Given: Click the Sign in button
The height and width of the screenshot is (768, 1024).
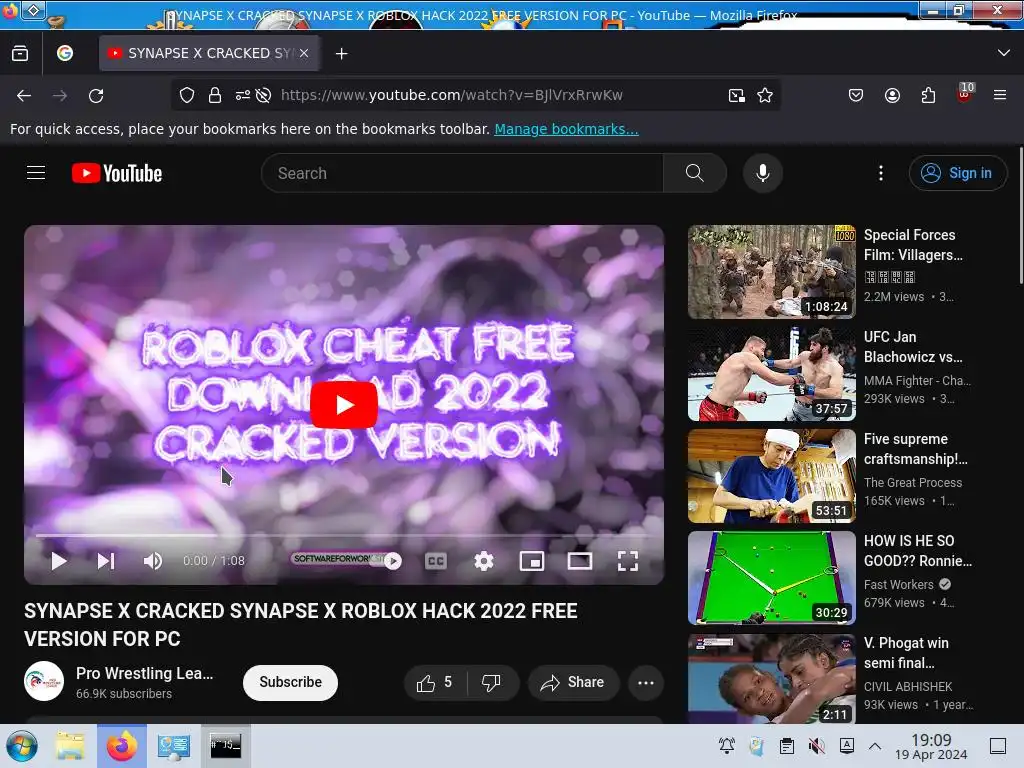Looking at the screenshot, I should click(x=957, y=173).
